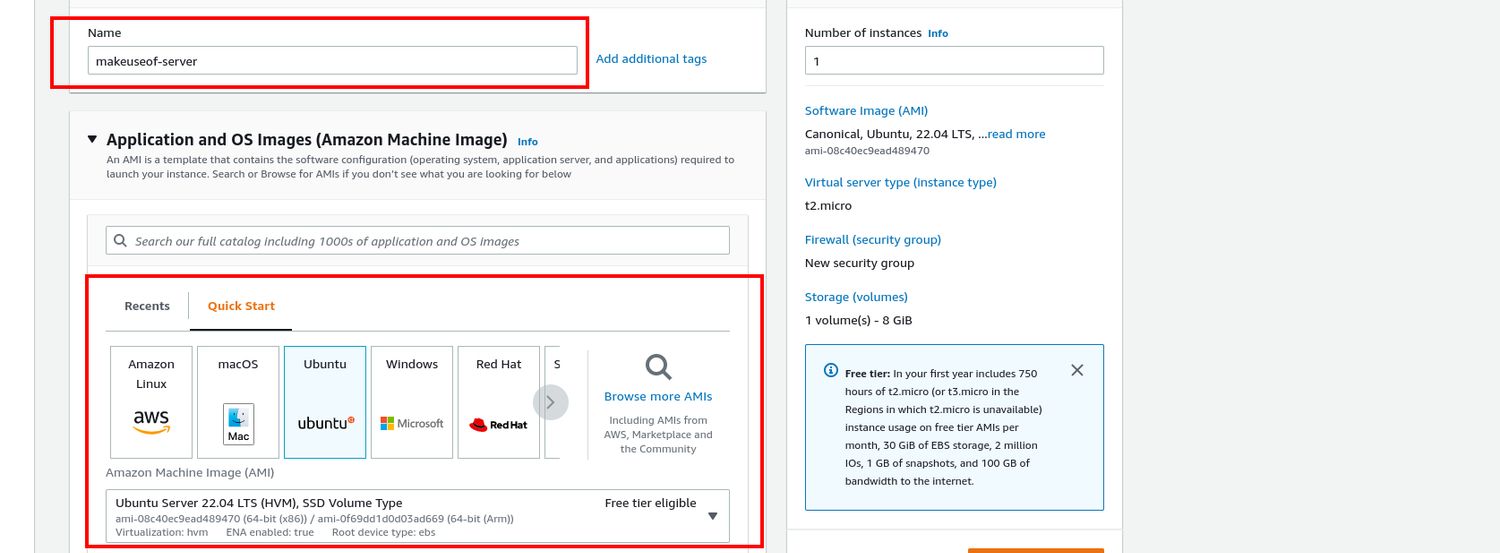Open Virtual server type (instance type) link
This screenshot has width=1500, height=553.
coord(901,182)
